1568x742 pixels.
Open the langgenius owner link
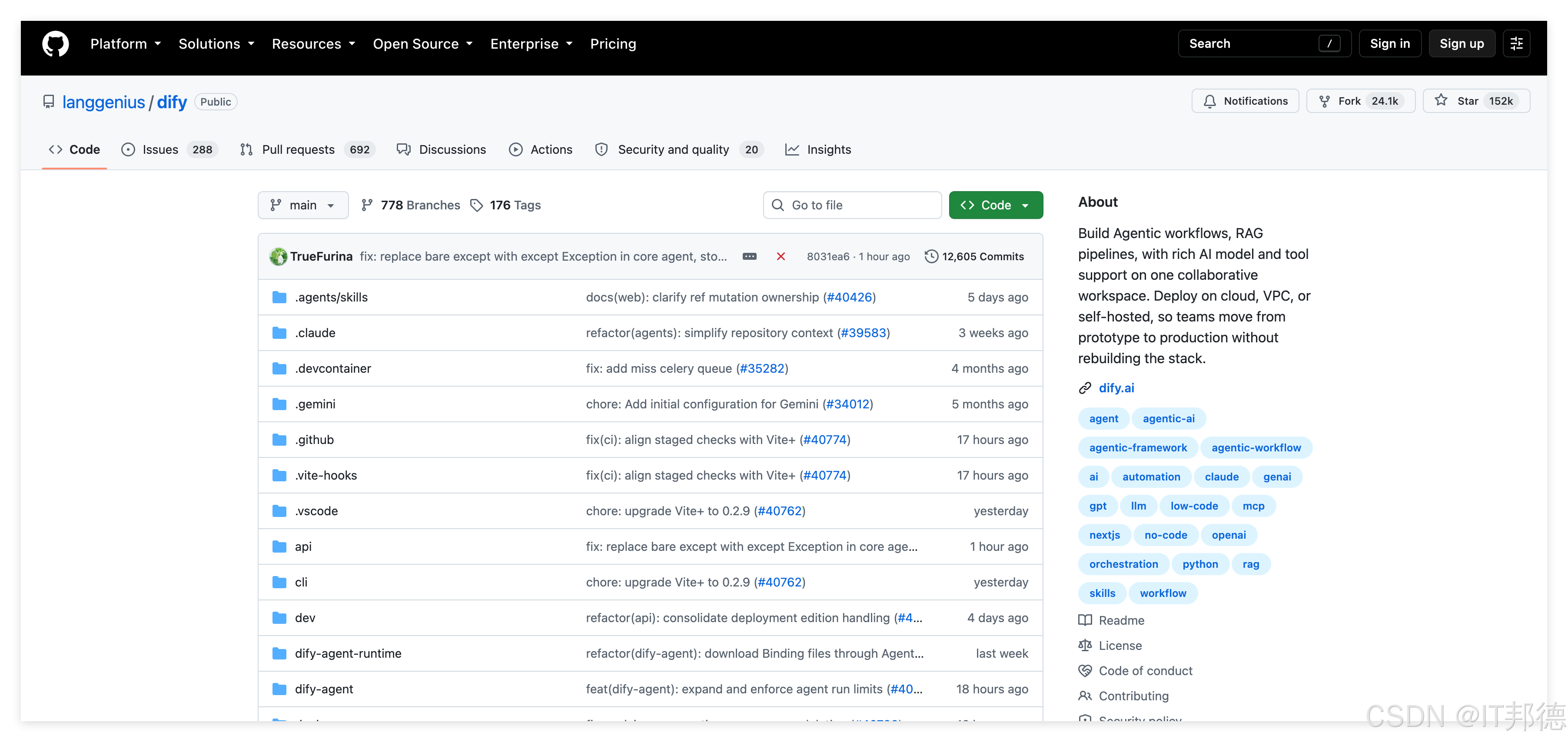pos(103,102)
